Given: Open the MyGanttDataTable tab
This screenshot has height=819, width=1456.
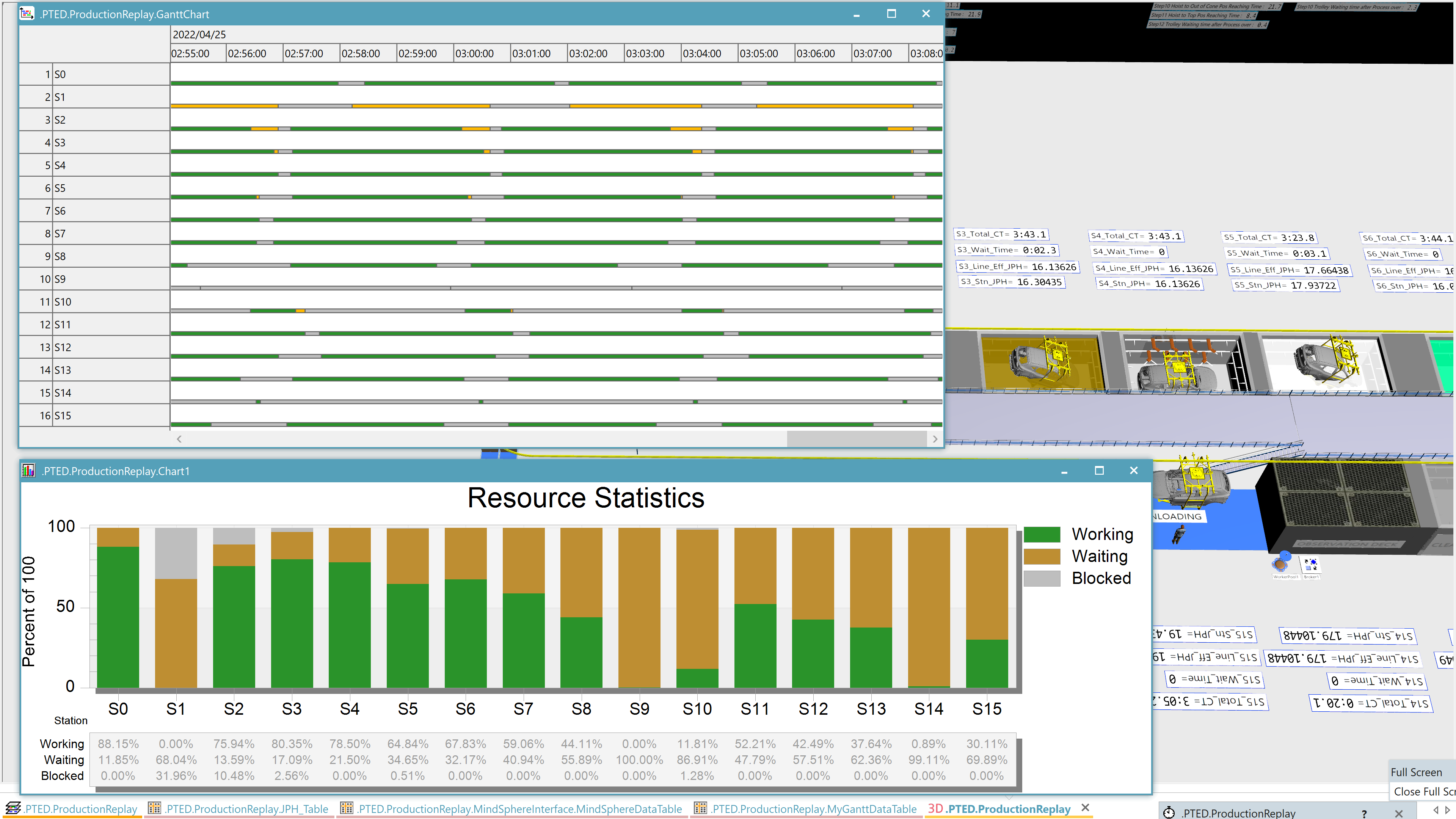Looking at the screenshot, I should [x=813, y=809].
